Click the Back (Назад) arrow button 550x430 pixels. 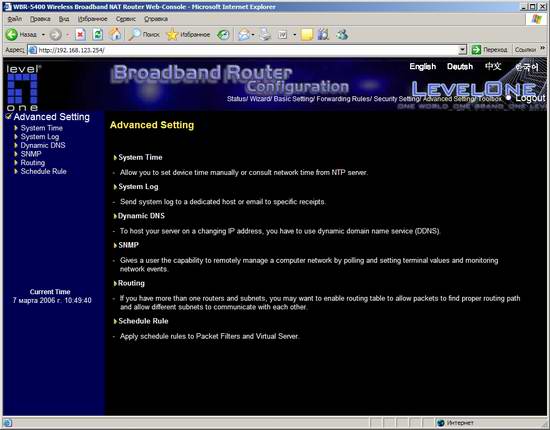[21, 34]
